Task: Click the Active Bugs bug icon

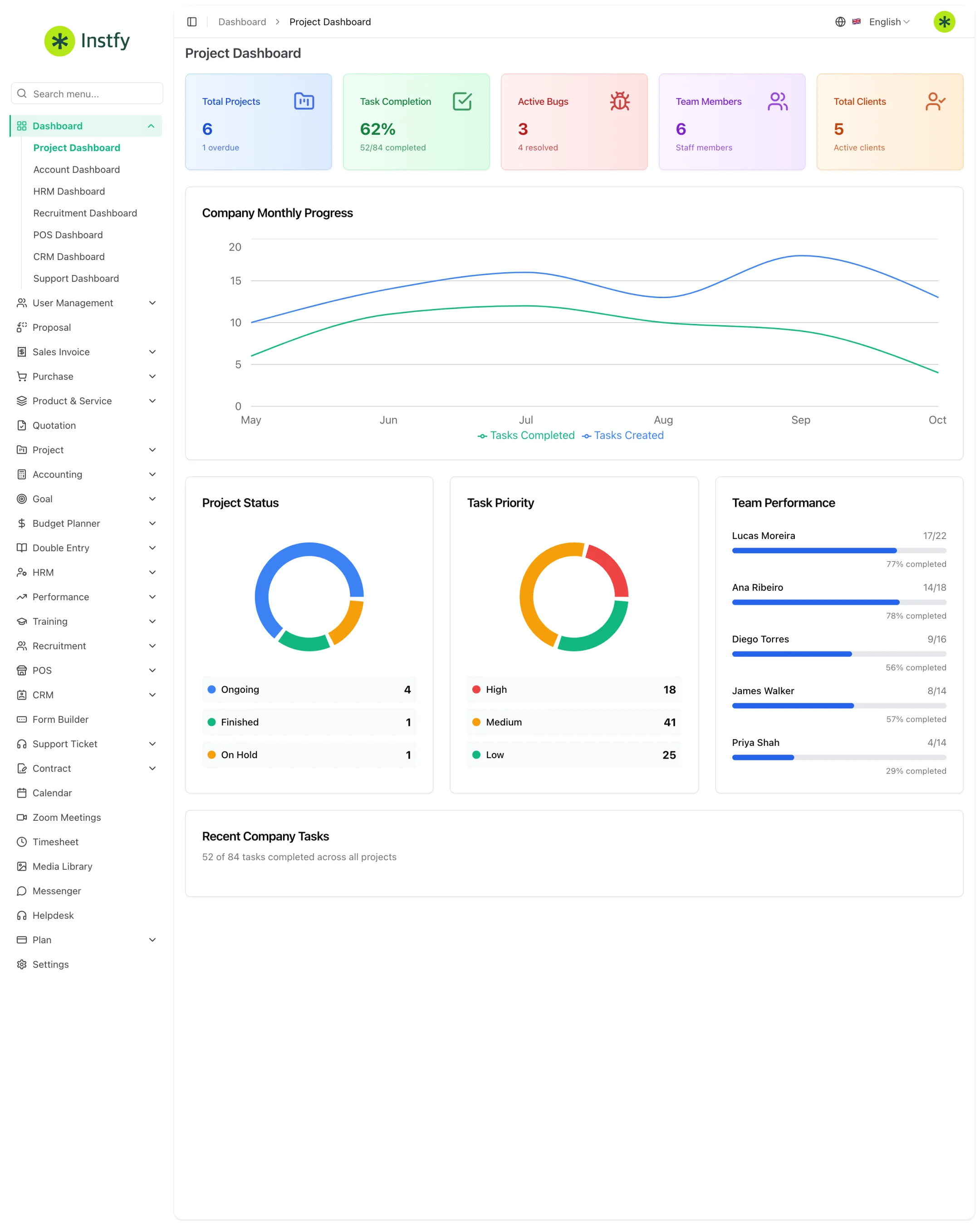Action: point(620,101)
